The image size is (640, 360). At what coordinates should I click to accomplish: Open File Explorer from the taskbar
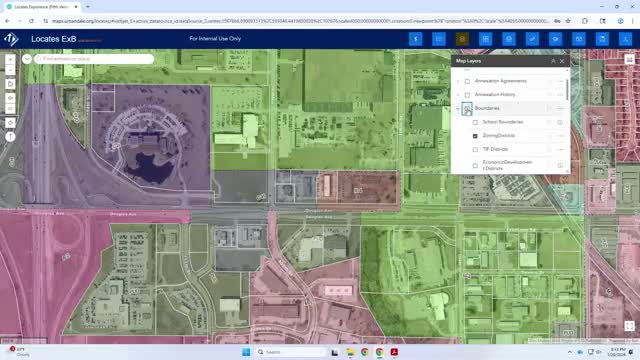(350, 352)
